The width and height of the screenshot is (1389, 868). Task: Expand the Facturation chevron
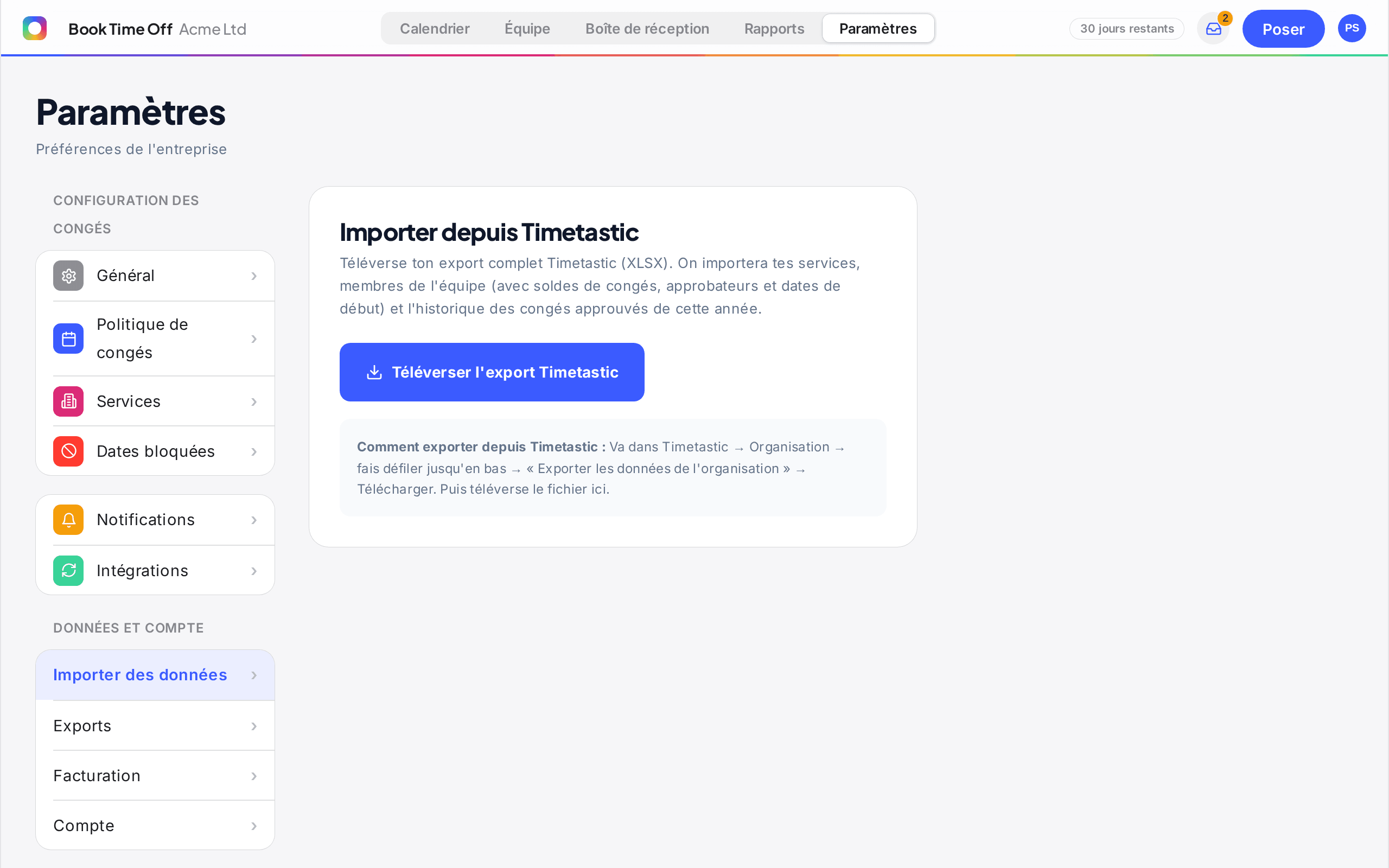(x=254, y=776)
